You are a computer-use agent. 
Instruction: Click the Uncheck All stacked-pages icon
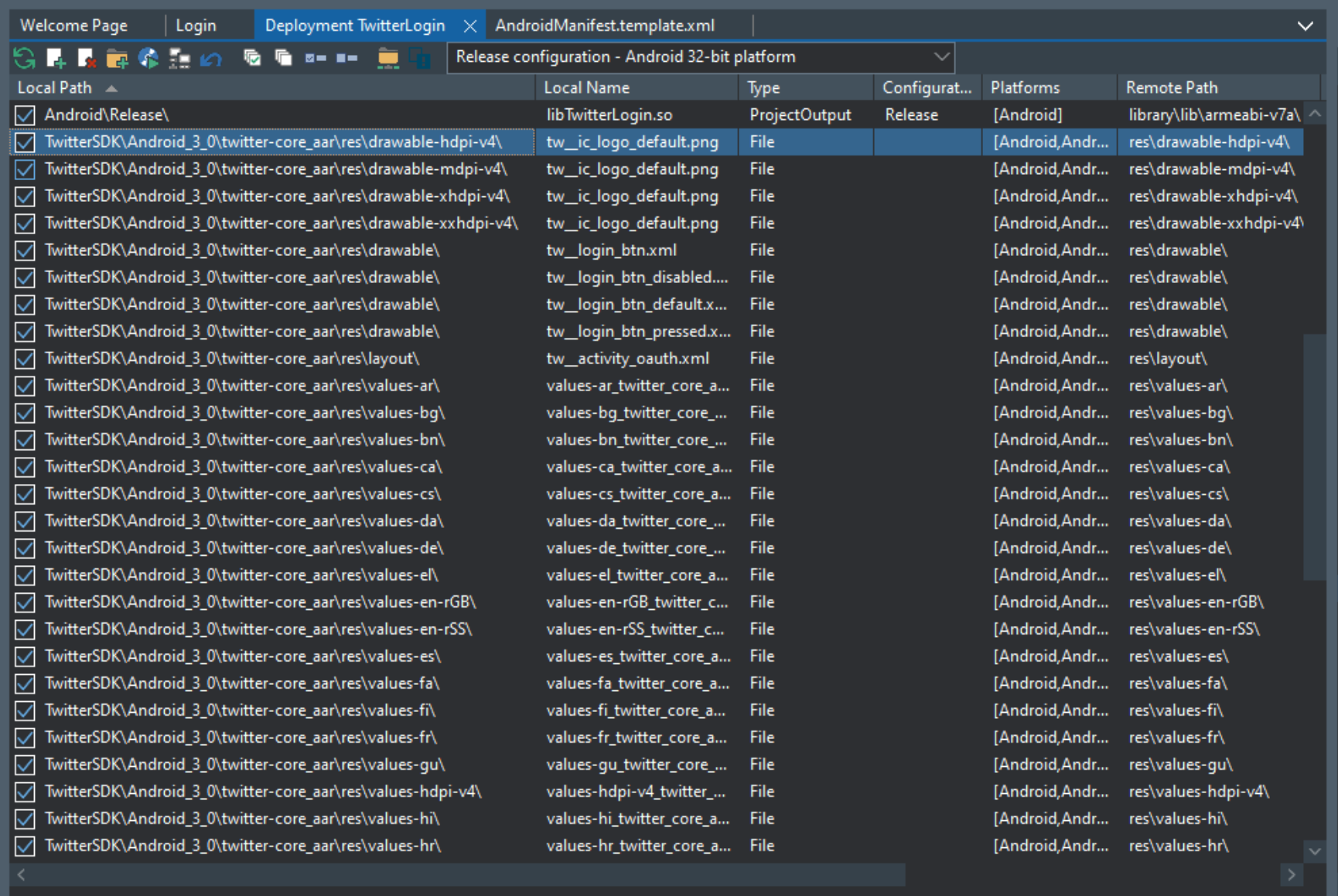tap(284, 58)
